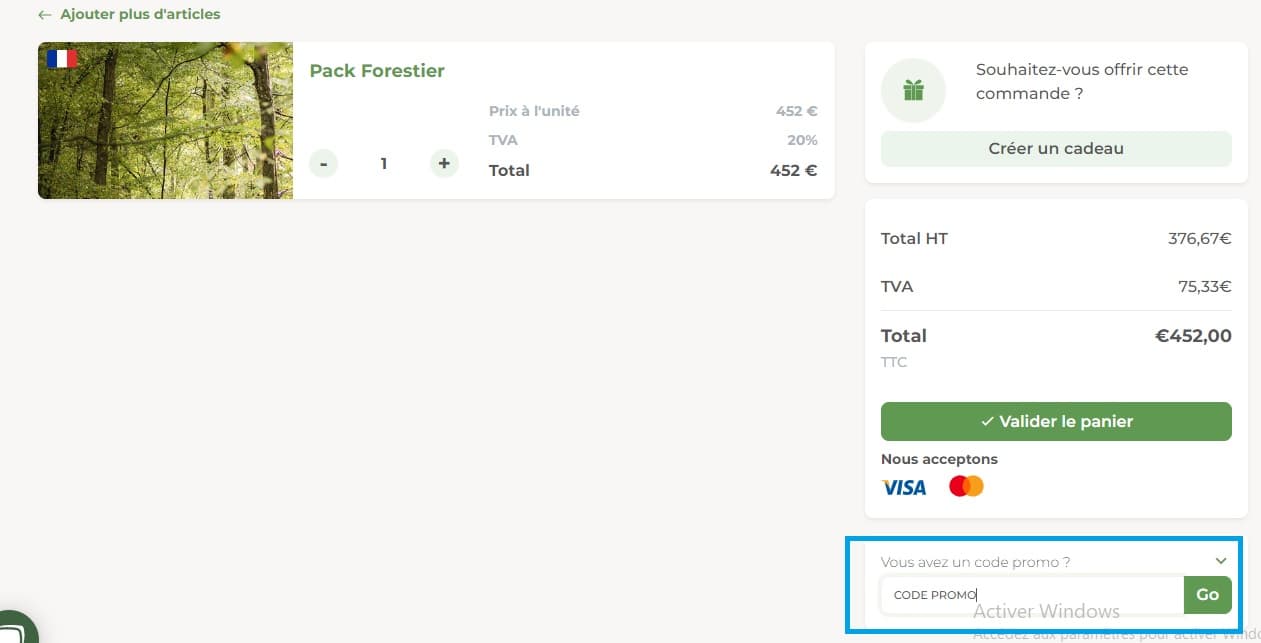Select the Visa payment icon

(x=903, y=487)
